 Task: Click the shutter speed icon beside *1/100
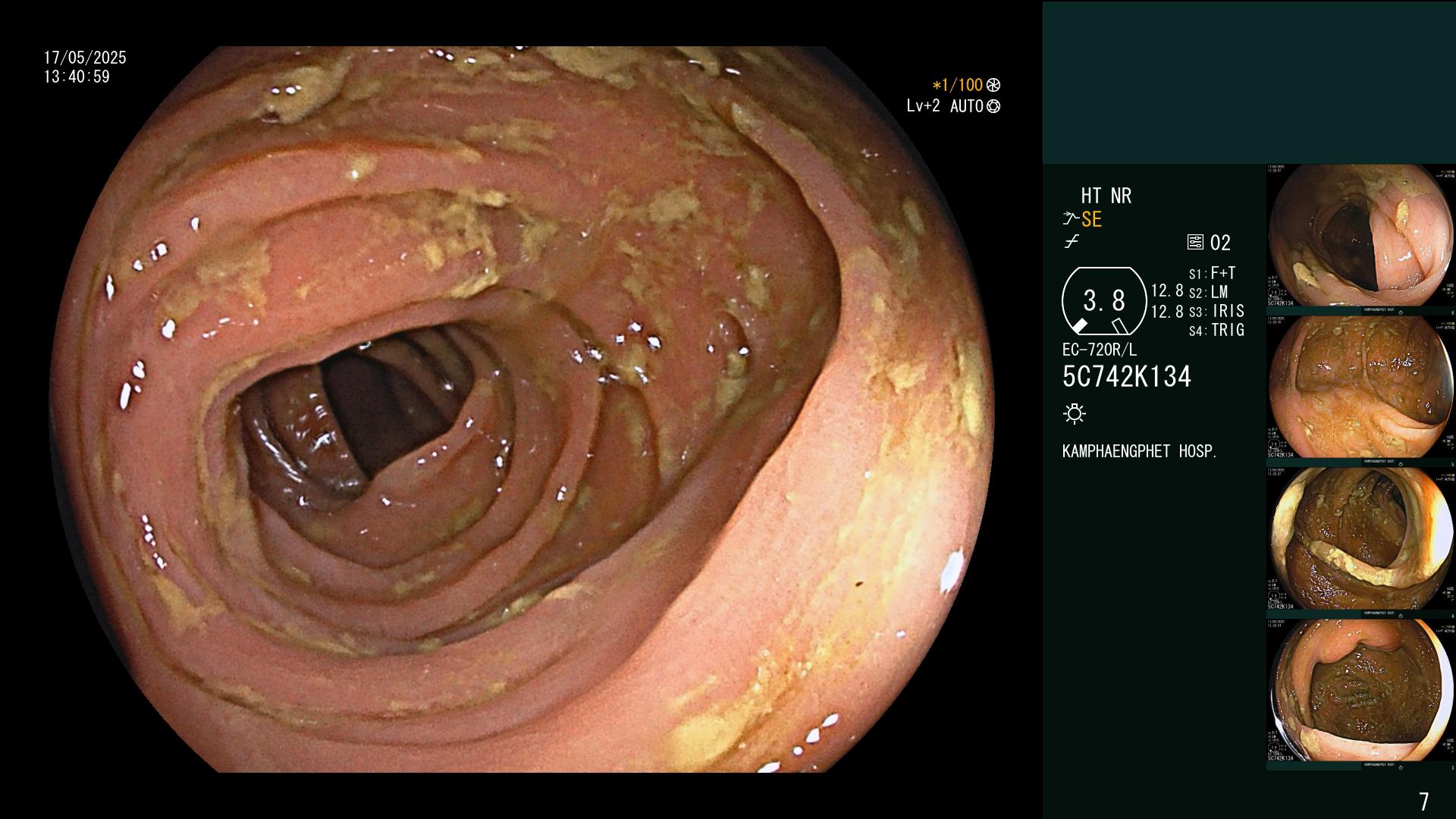(993, 85)
